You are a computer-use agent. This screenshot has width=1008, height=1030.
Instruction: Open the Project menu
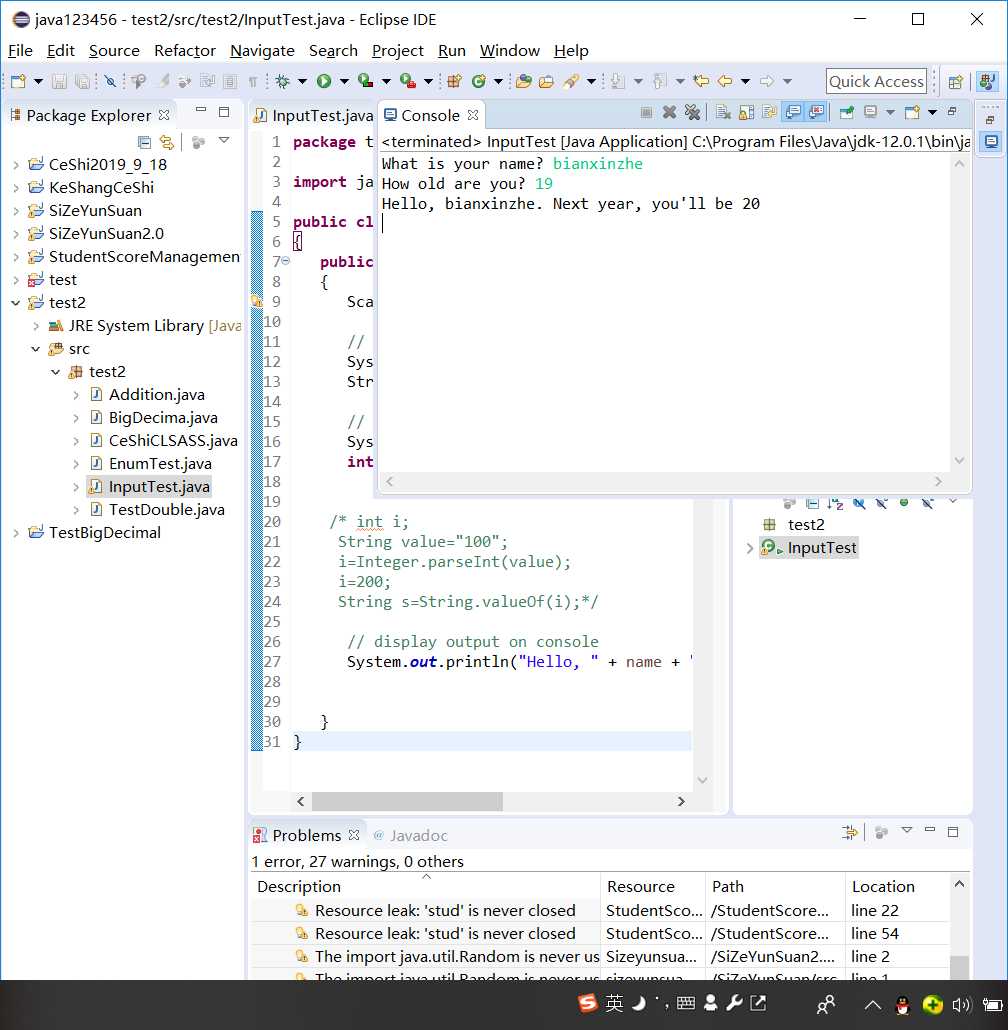click(397, 51)
